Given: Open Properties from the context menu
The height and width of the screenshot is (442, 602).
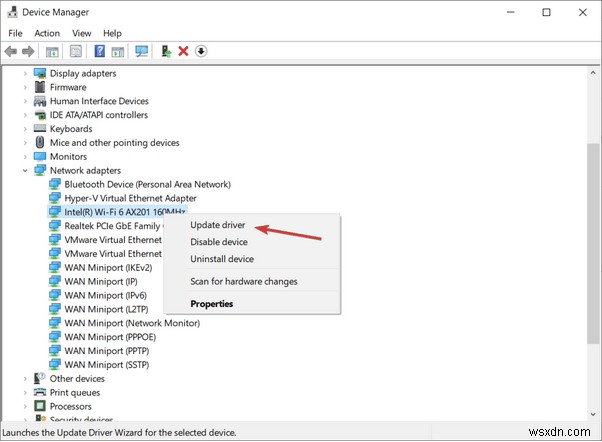Looking at the screenshot, I should [x=212, y=304].
